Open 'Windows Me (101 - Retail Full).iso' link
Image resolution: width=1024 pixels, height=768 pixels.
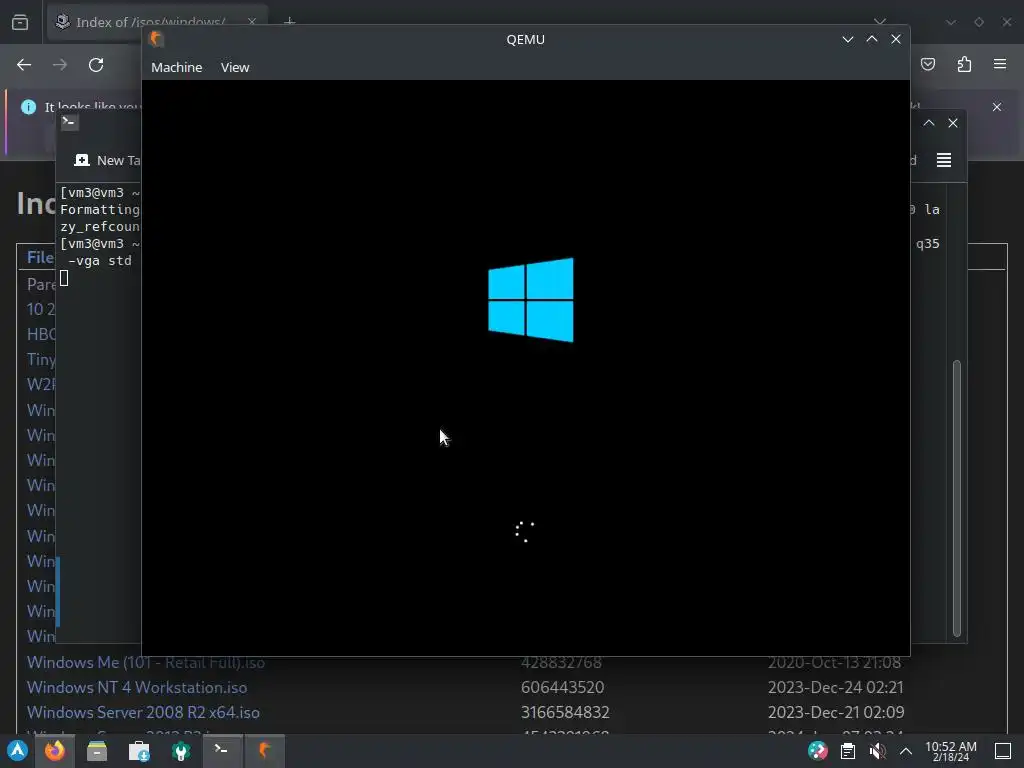[146, 662]
